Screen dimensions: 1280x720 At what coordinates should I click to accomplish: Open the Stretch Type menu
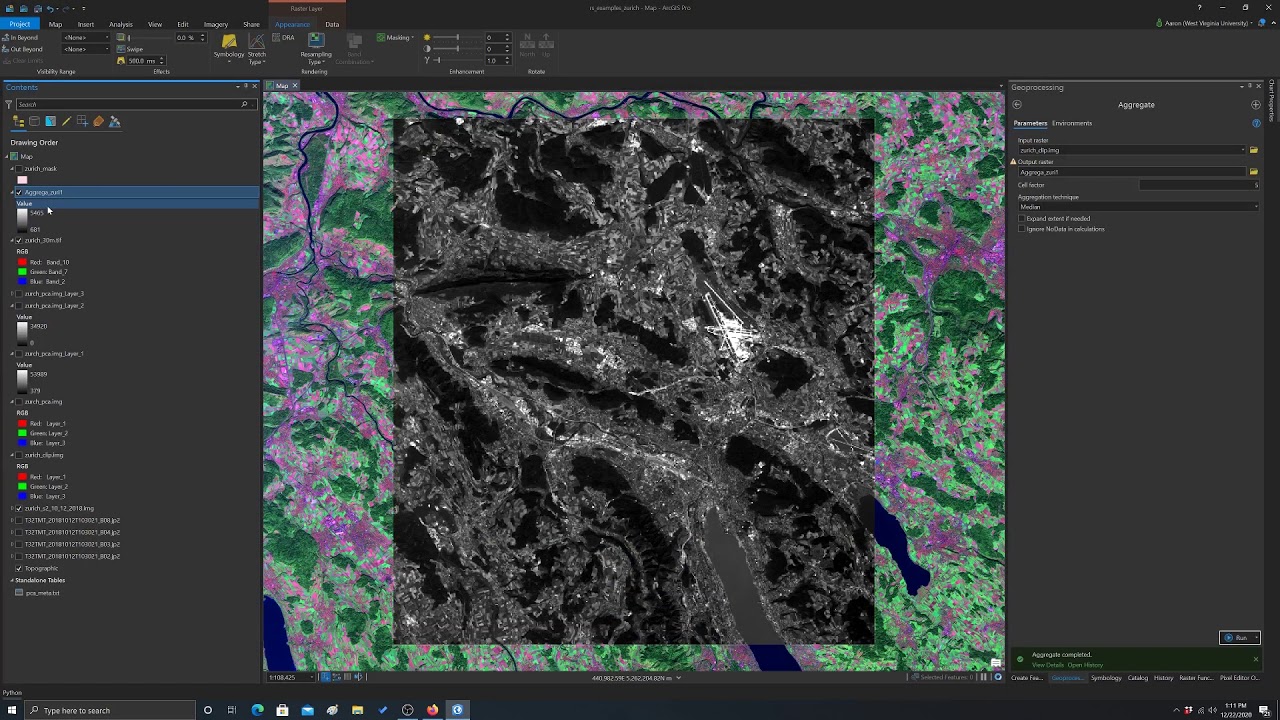(257, 49)
